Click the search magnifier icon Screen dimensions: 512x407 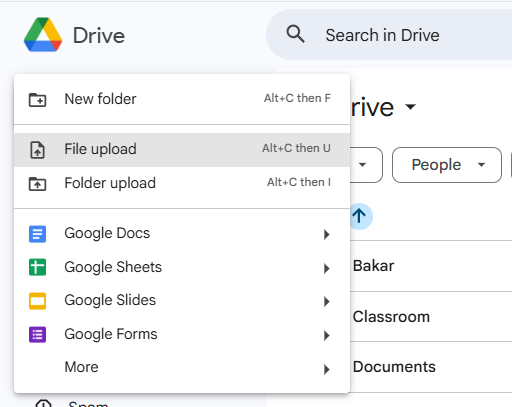tap(295, 34)
